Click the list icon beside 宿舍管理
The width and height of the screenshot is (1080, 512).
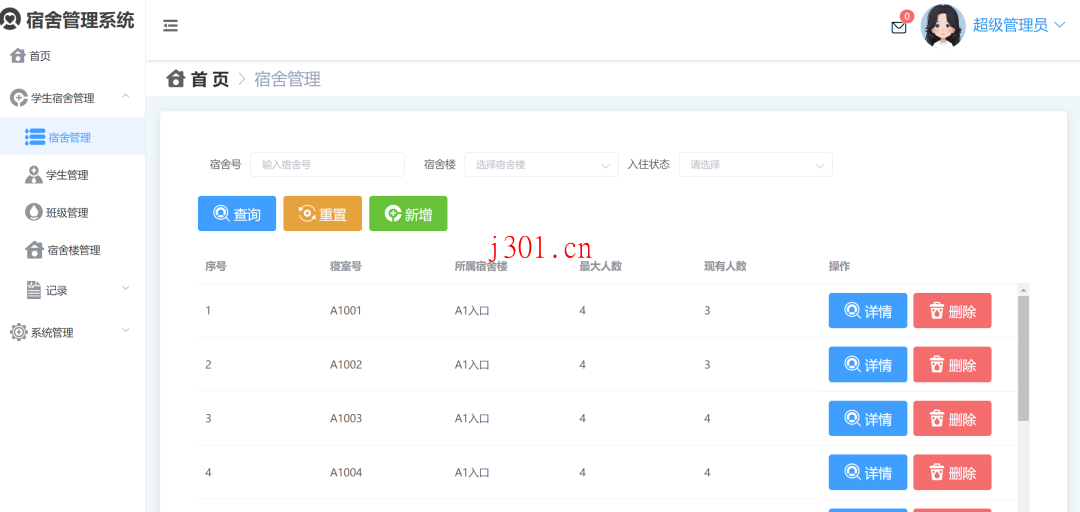click(35, 137)
